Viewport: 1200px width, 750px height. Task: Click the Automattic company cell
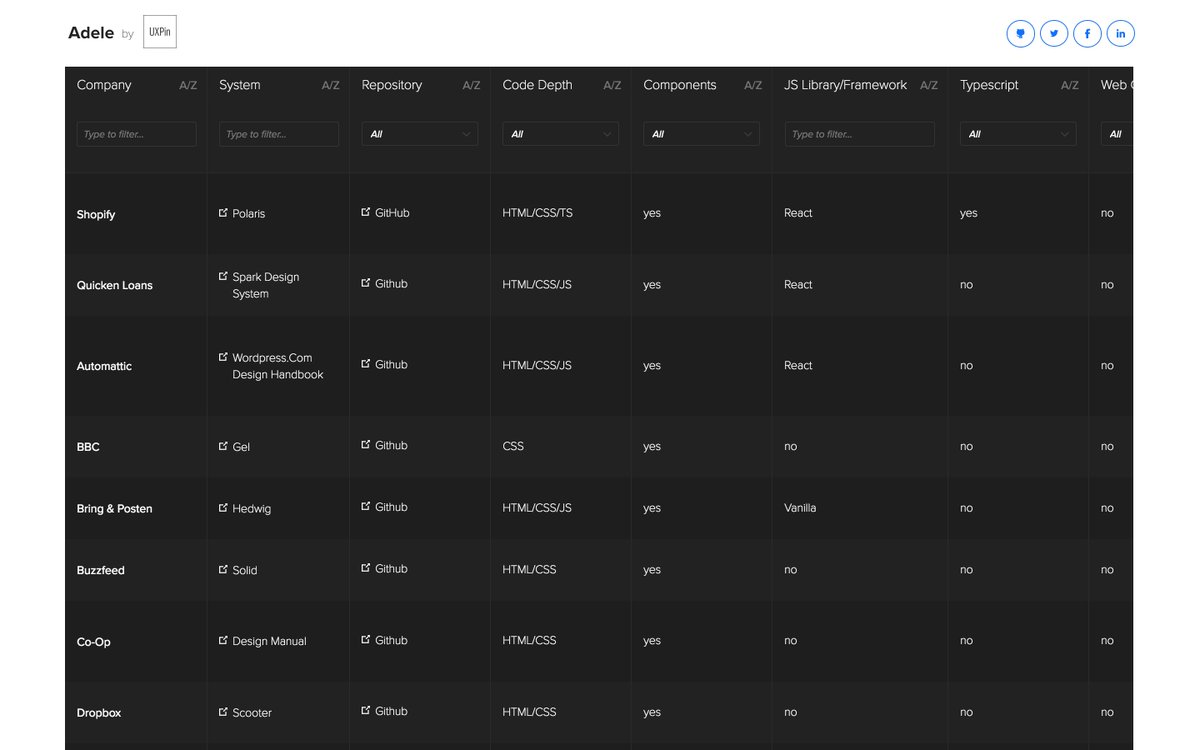104,366
